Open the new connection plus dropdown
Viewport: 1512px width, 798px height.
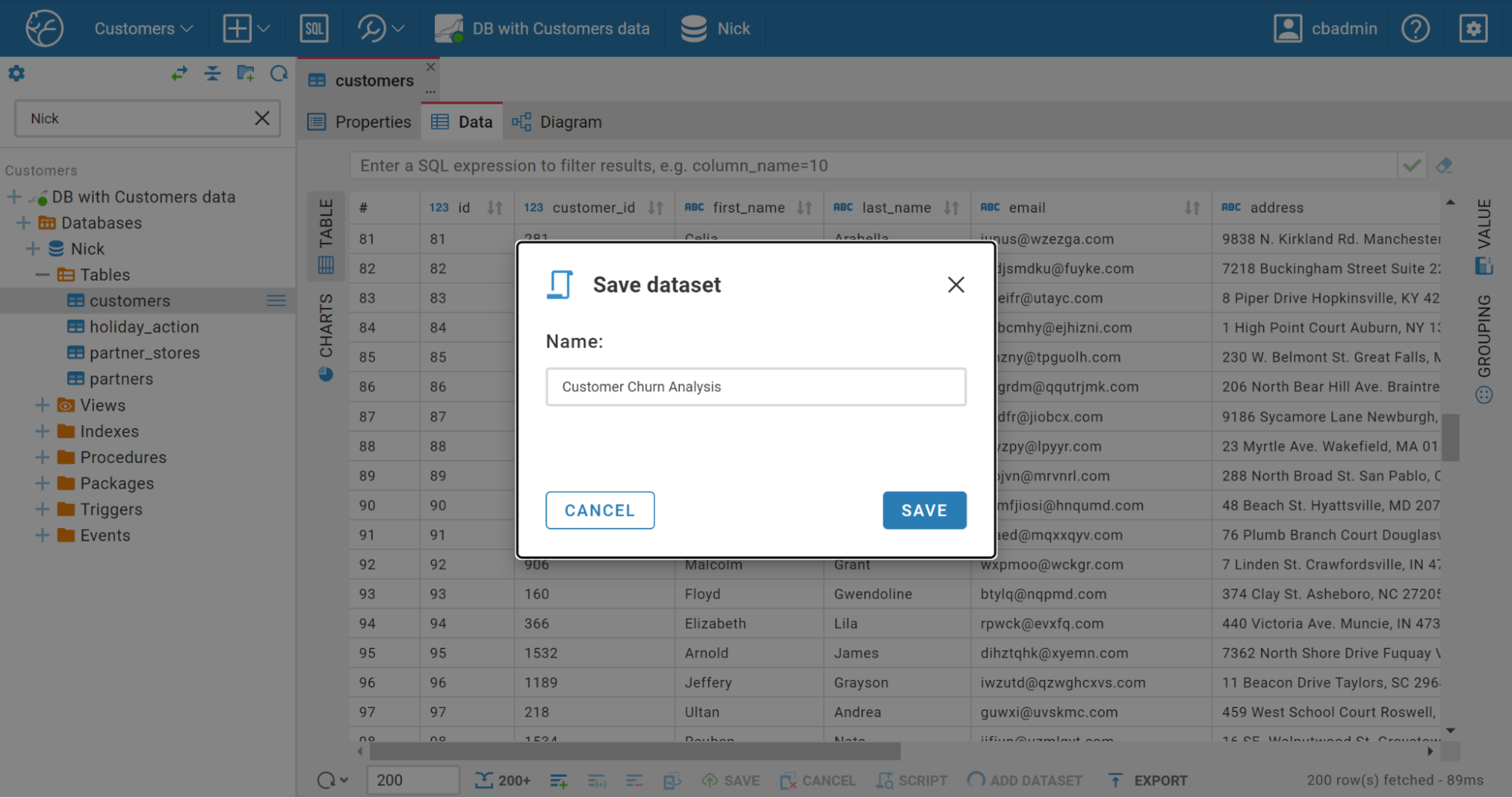(246, 29)
